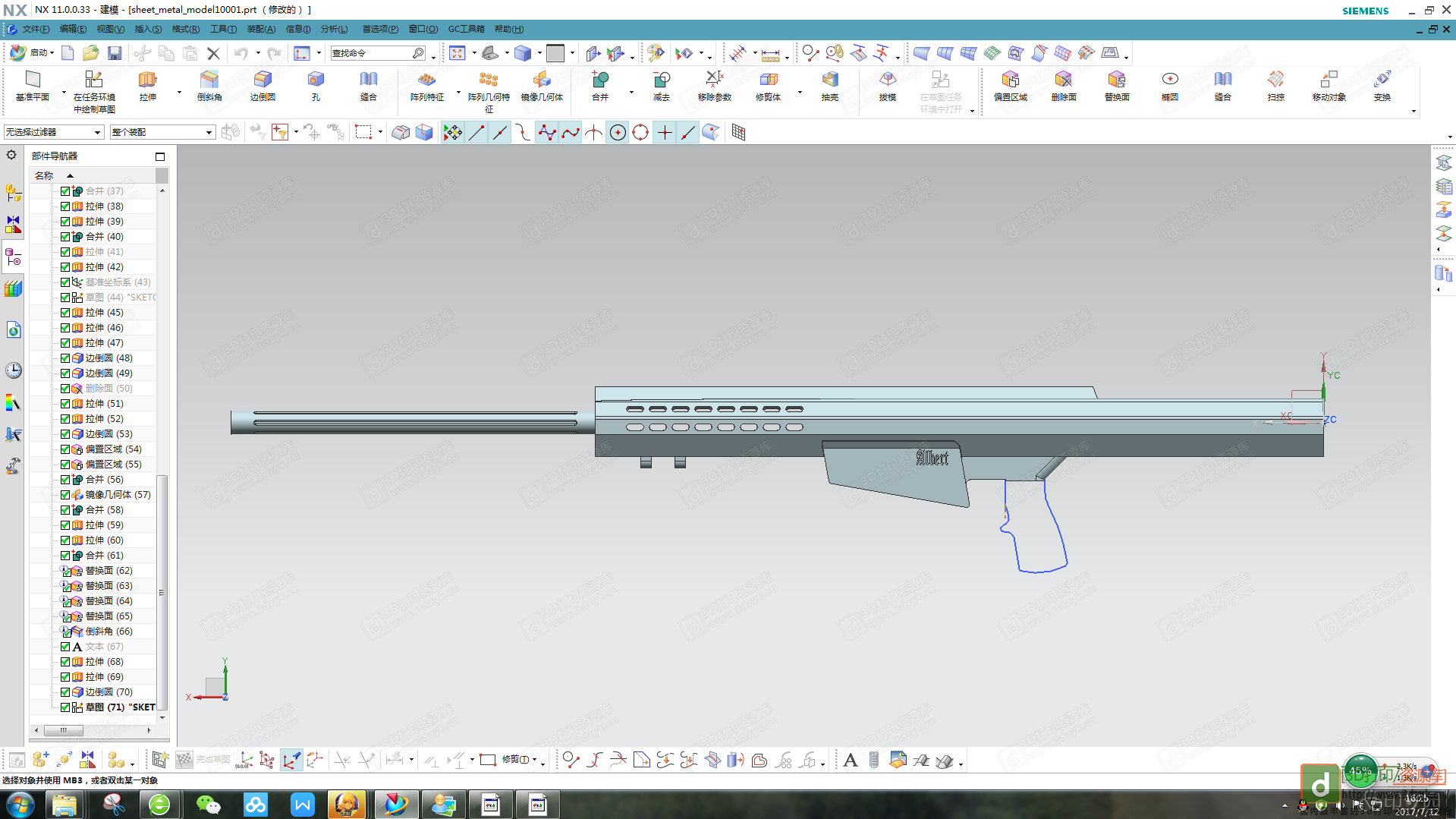The width and height of the screenshot is (1456, 819).
Task: Click the navigator horizontal scrollbar thumb
Action: 64,730
